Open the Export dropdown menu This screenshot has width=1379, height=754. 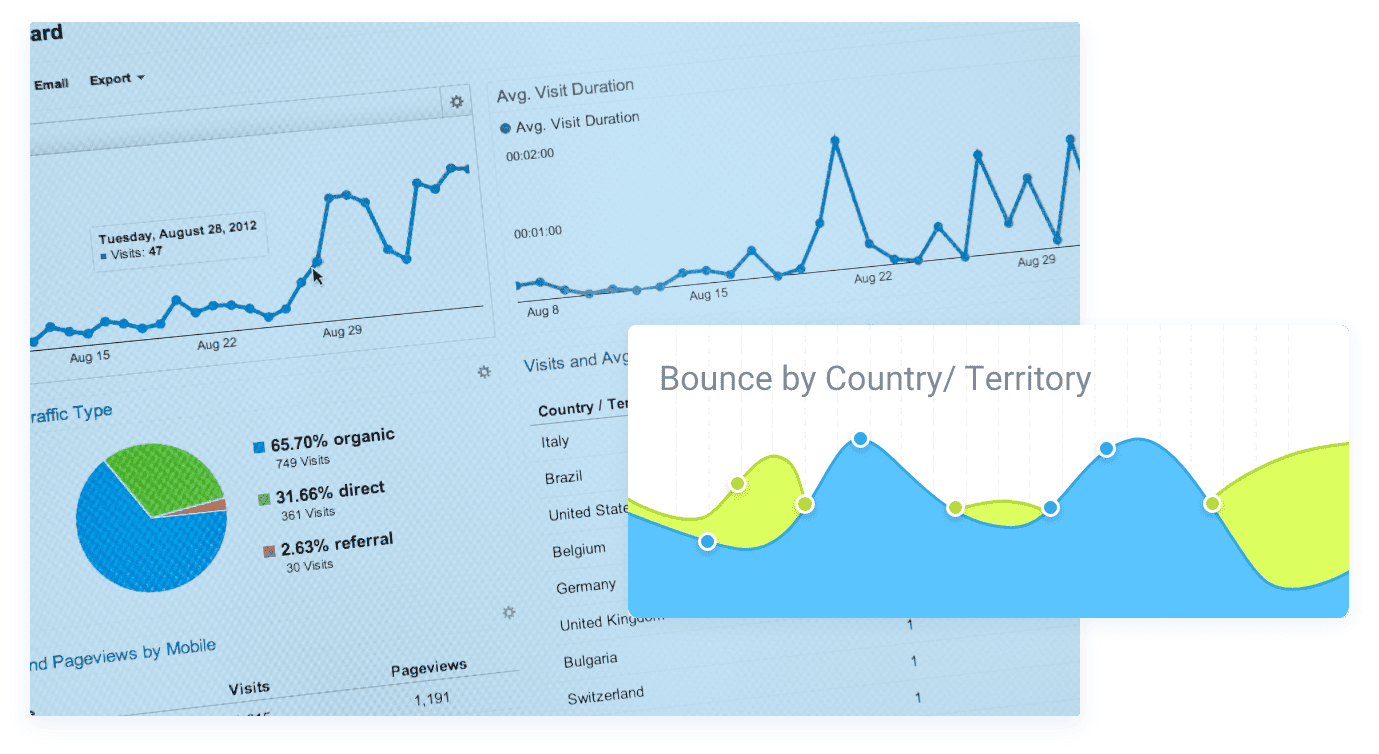point(116,79)
